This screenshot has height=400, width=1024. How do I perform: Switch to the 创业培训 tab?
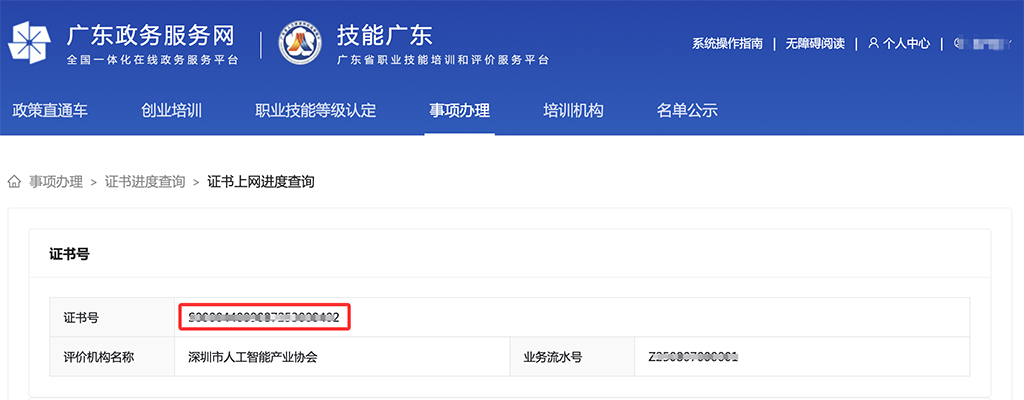click(x=172, y=110)
